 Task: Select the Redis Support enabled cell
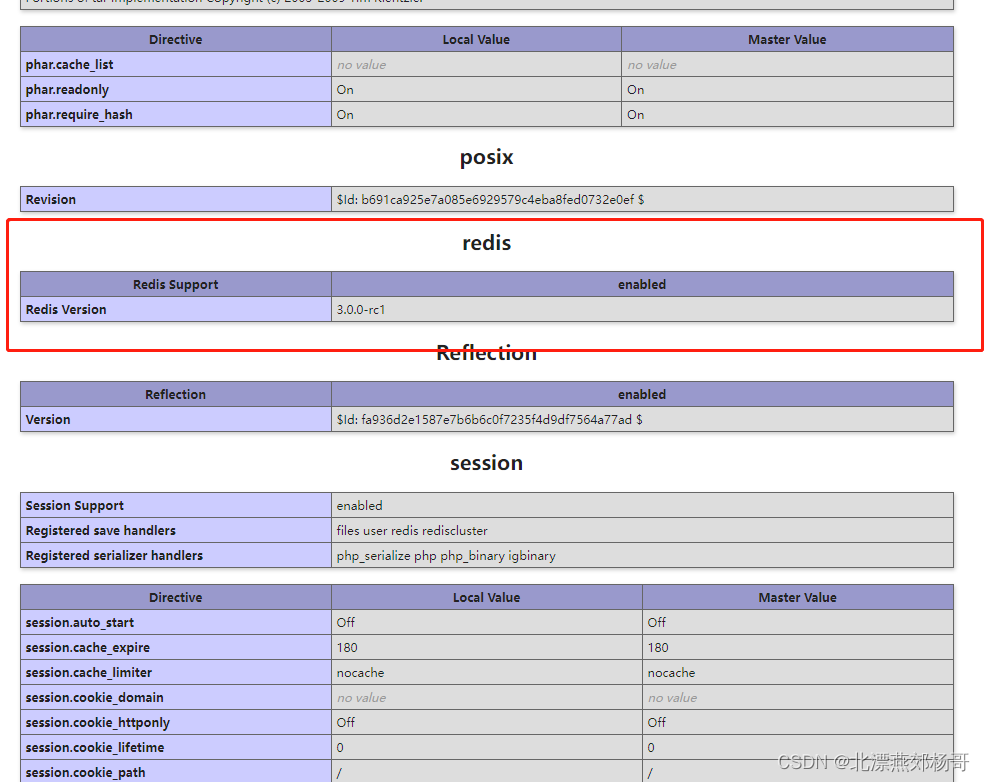click(642, 284)
